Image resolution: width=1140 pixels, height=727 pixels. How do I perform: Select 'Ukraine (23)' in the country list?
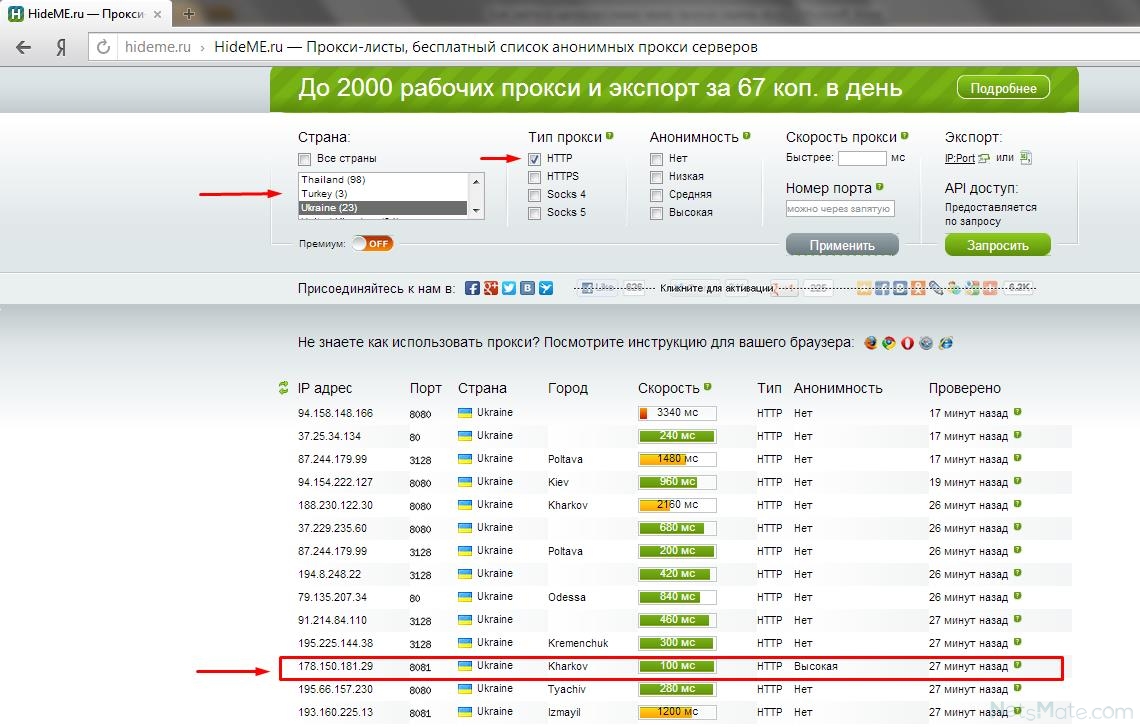[383, 208]
